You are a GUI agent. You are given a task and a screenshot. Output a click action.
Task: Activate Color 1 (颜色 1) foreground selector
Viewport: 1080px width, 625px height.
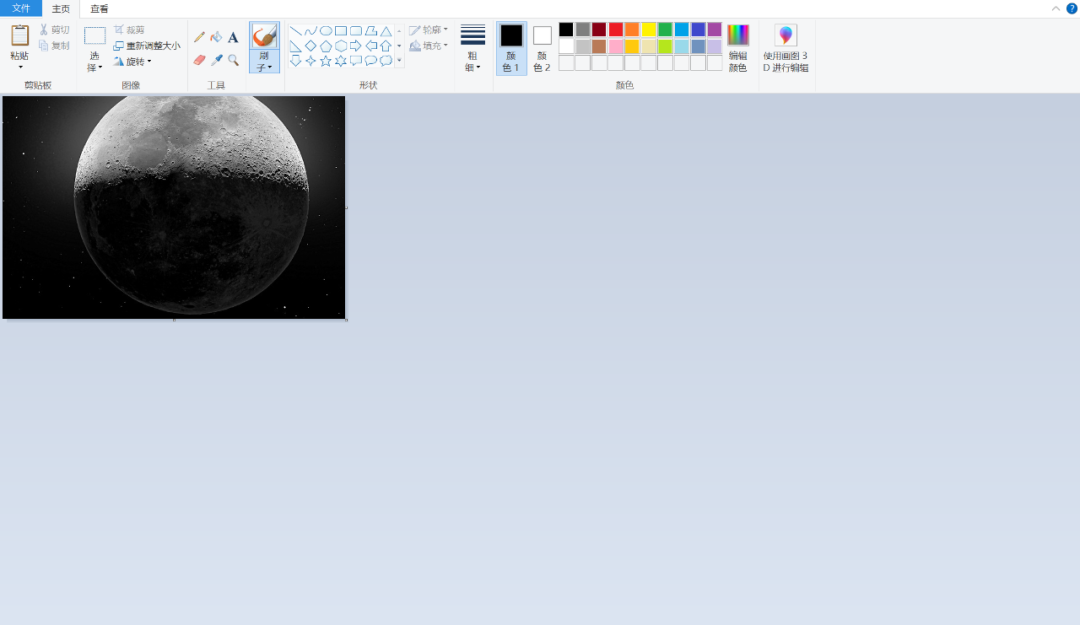[x=511, y=48]
